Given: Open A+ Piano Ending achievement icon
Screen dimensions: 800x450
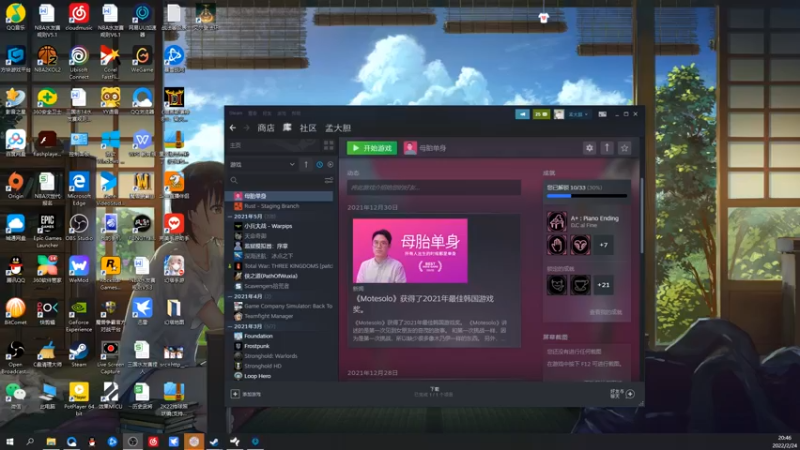Looking at the screenshot, I should (x=557, y=221).
